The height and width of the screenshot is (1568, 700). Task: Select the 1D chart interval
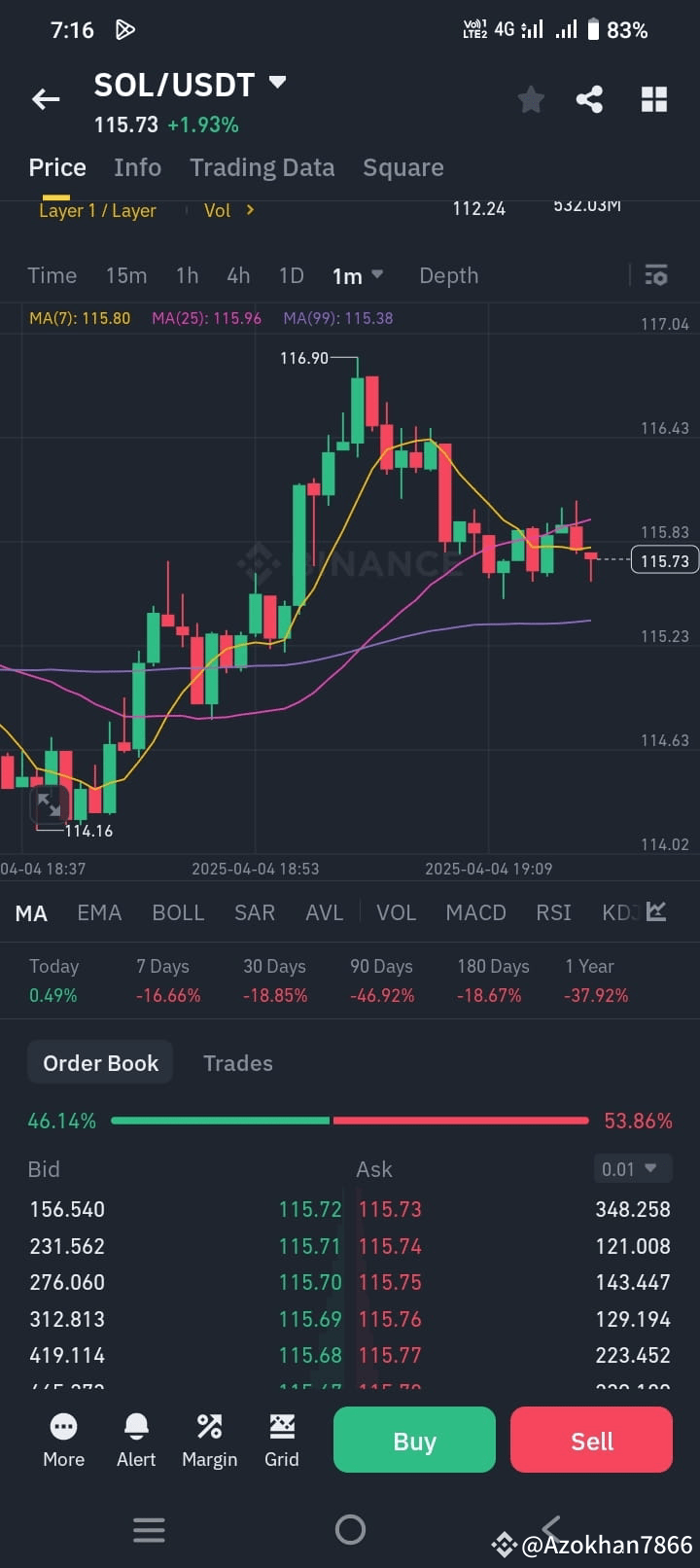pos(292,275)
